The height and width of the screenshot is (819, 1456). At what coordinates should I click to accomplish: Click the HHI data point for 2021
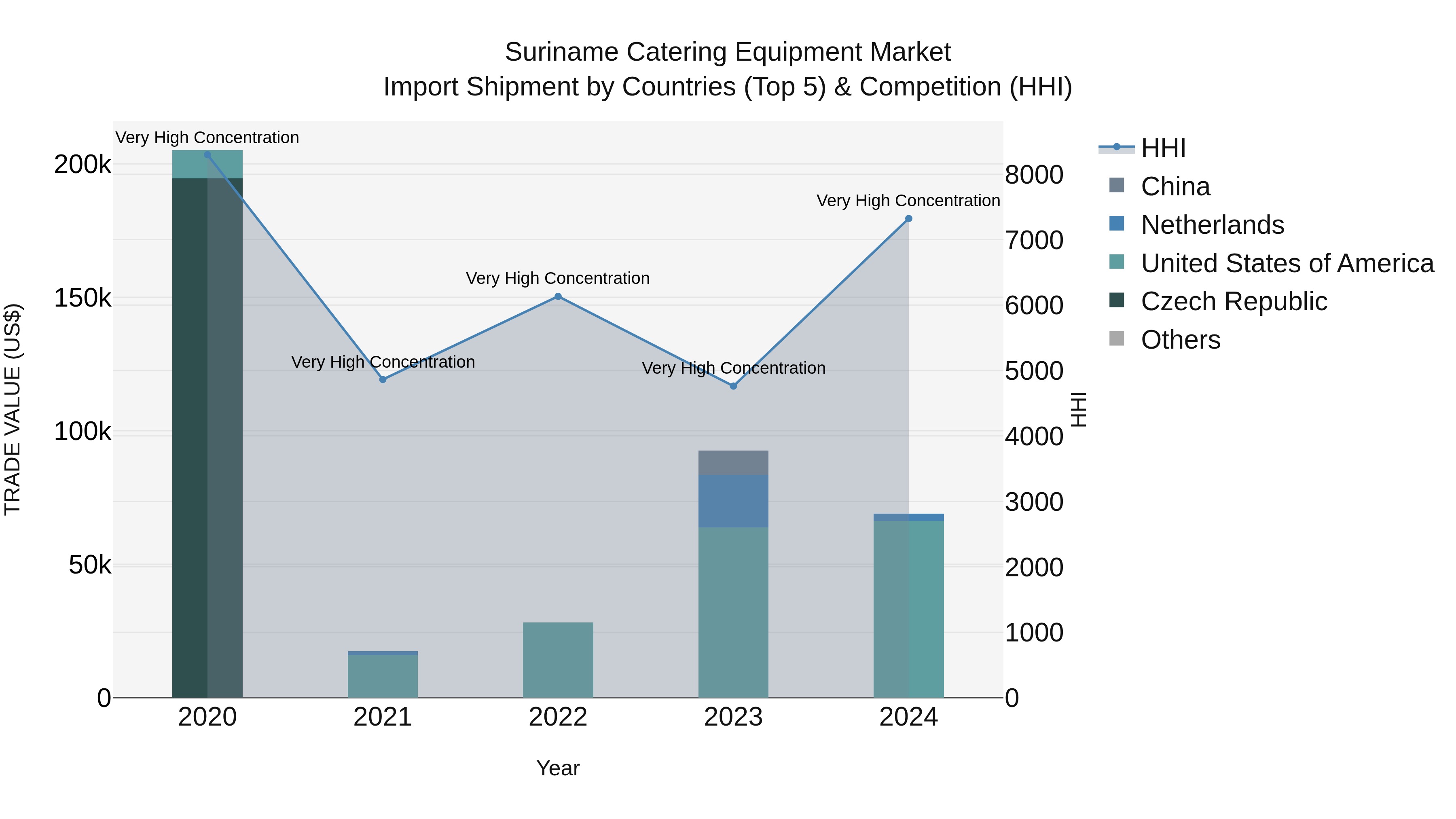383,380
